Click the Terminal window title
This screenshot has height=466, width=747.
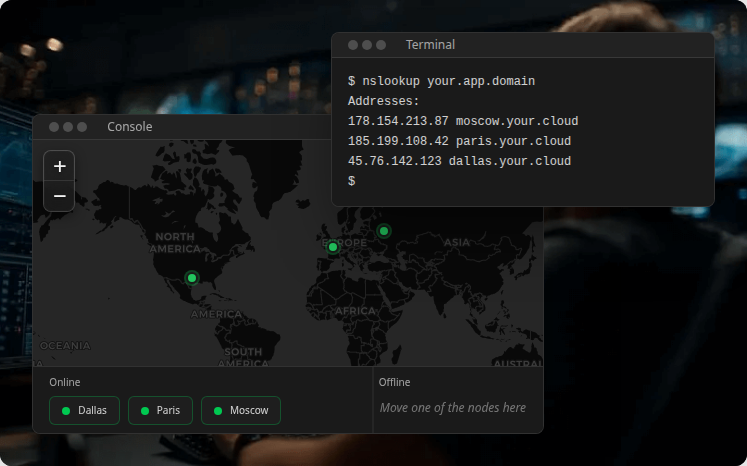click(x=430, y=45)
